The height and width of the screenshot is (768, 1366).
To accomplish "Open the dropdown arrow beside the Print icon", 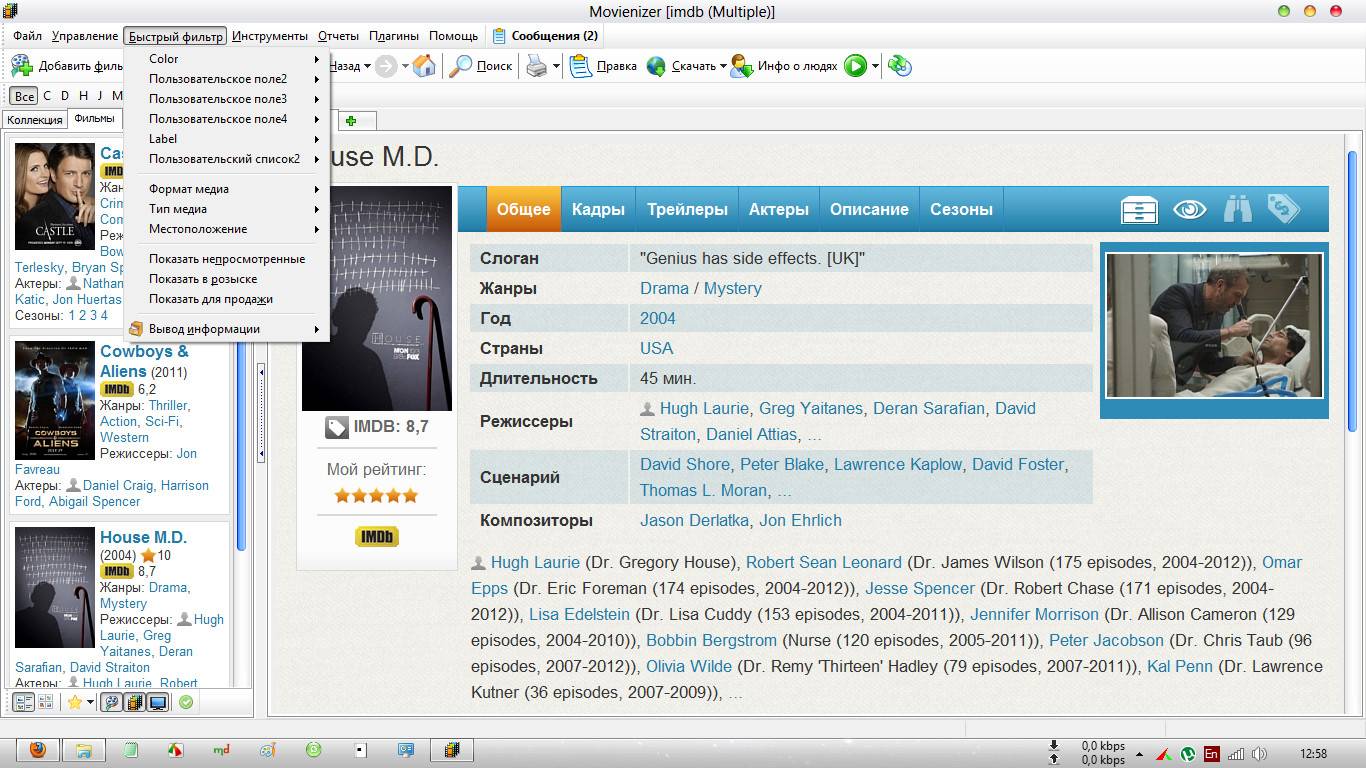I will pos(556,67).
